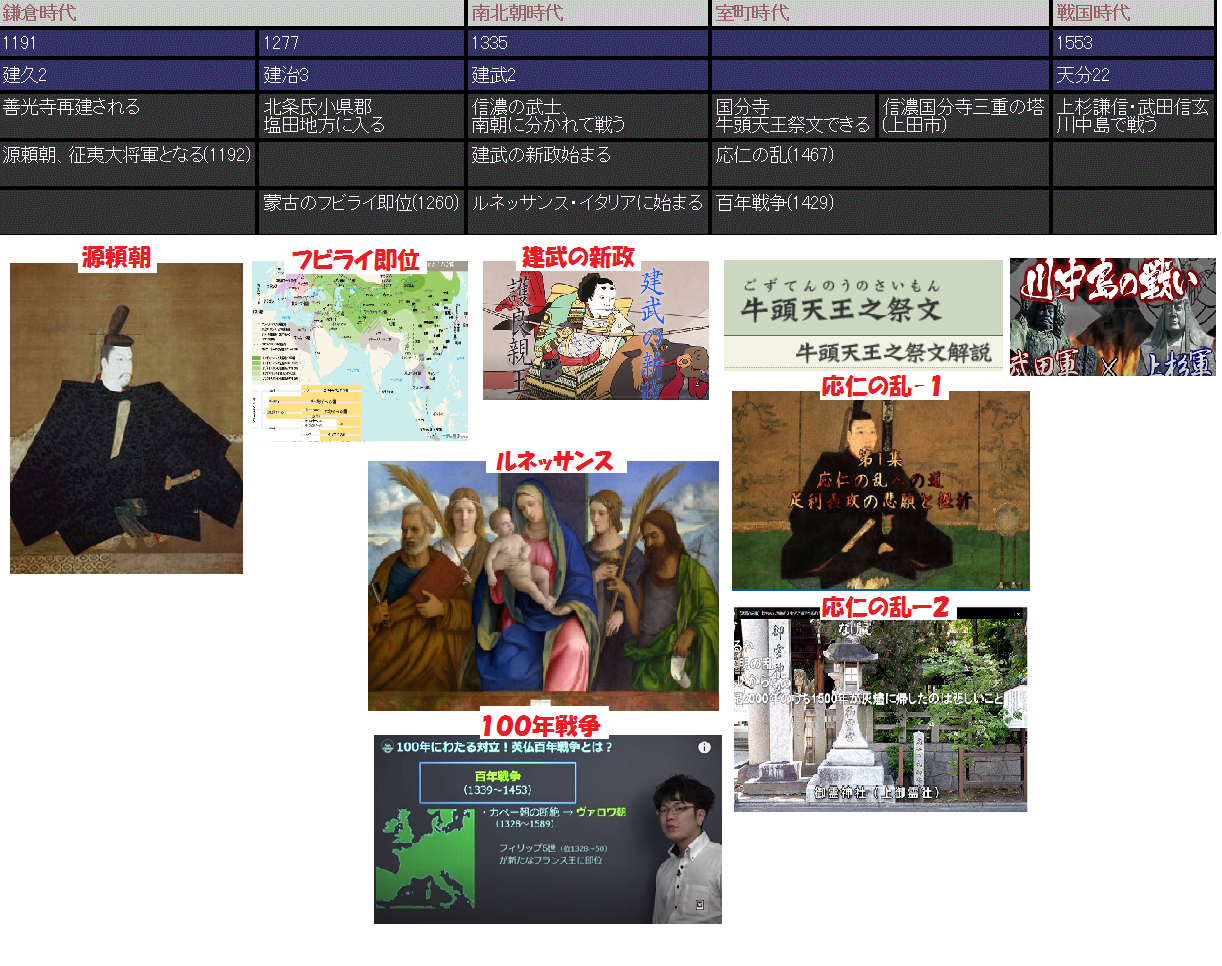Click the 建武の新政始まる table cell

click(x=588, y=164)
